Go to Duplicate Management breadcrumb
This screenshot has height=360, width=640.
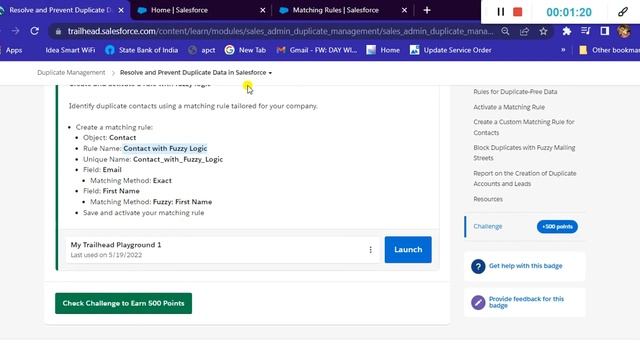(x=71, y=73)
